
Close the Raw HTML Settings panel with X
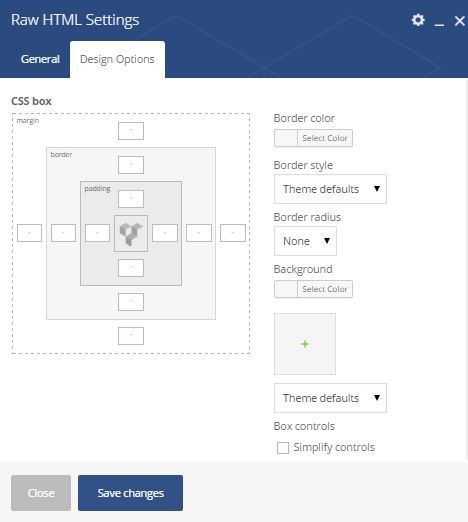[460, 21]
